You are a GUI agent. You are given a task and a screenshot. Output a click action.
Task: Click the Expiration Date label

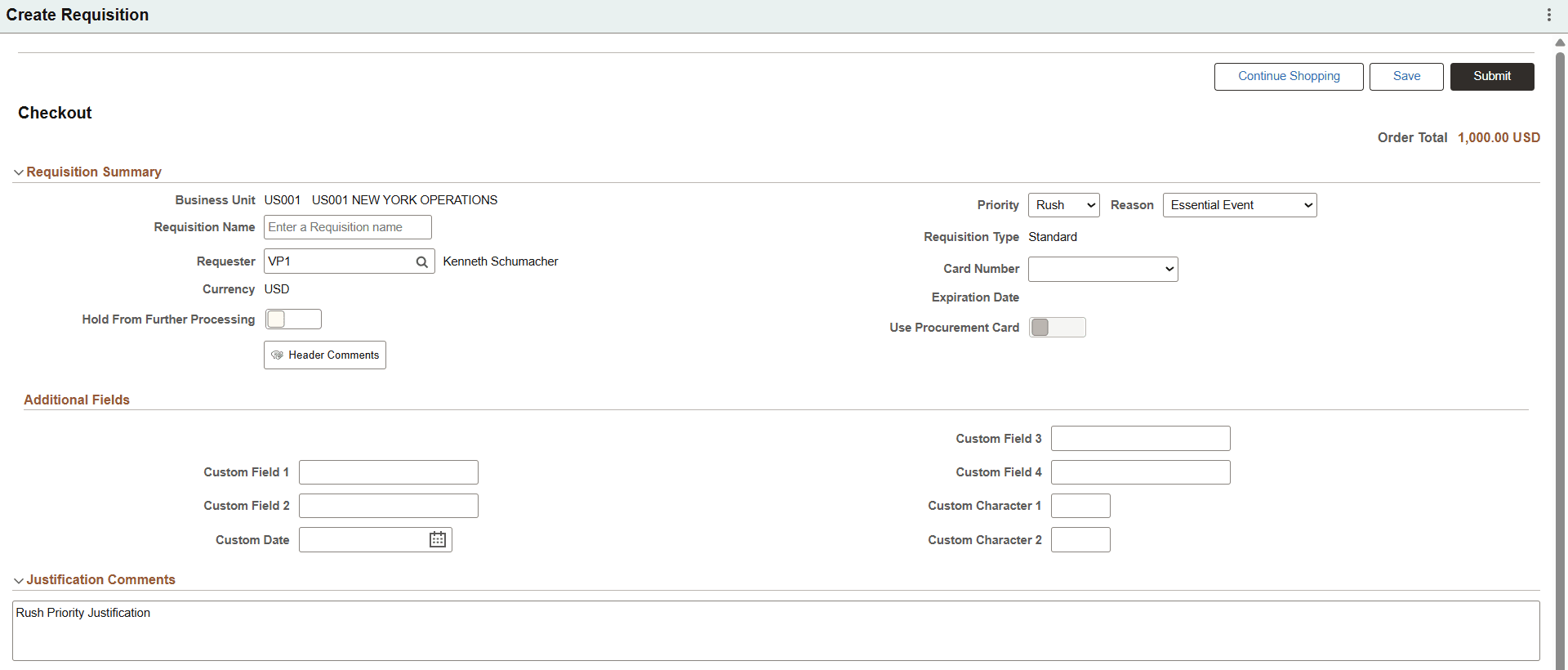point(975,297)
